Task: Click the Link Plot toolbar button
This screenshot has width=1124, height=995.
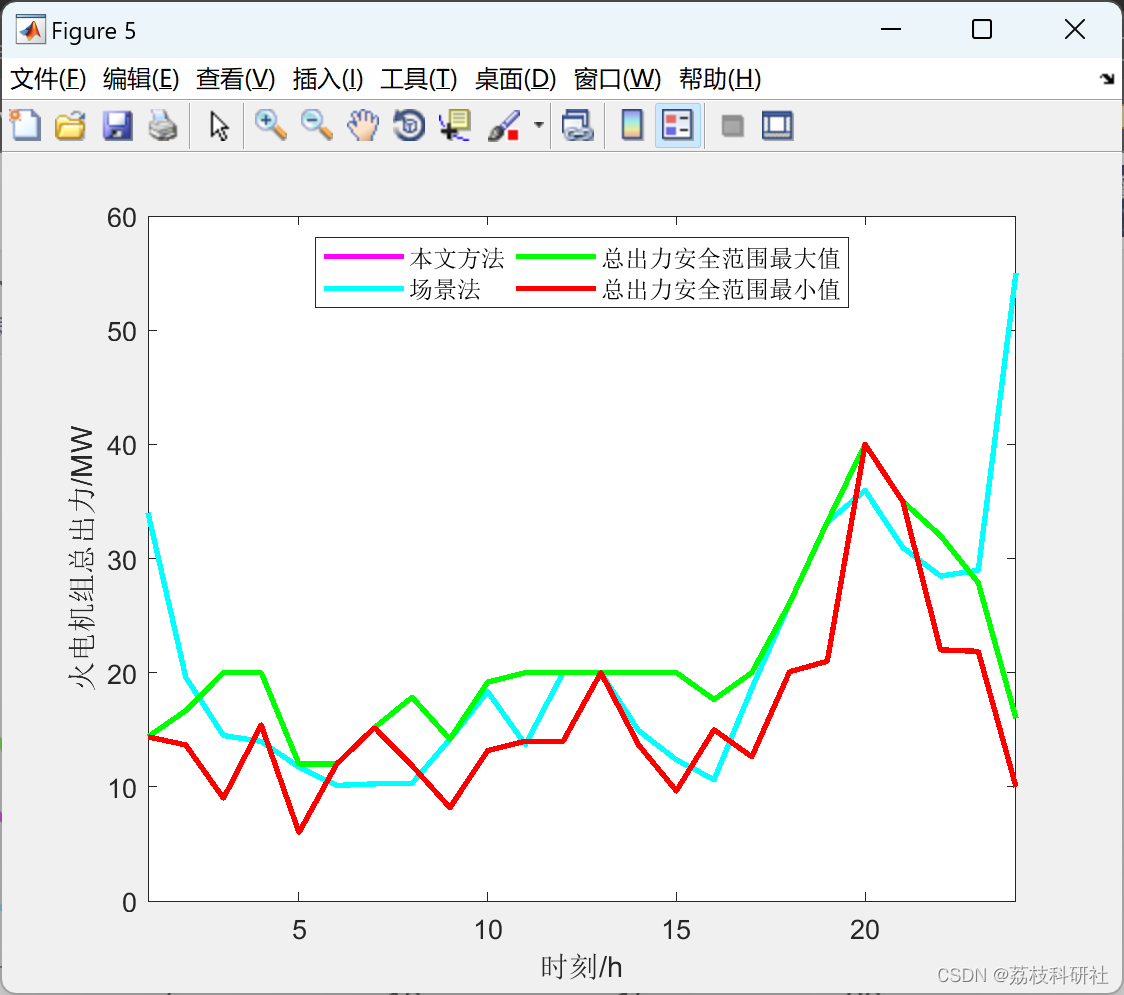Action: point(577,126)
